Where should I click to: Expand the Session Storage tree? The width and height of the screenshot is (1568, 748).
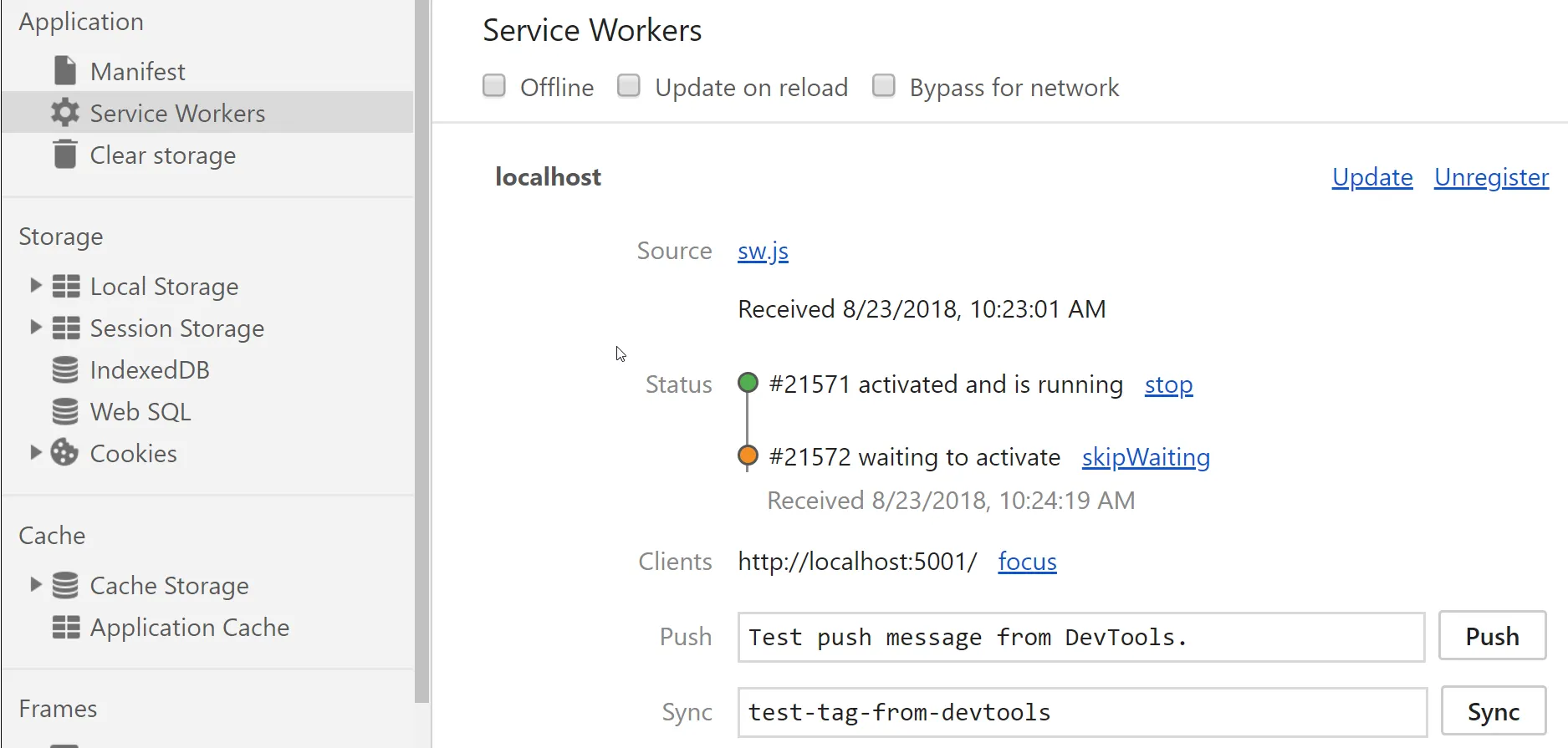(x=35, y=327)
